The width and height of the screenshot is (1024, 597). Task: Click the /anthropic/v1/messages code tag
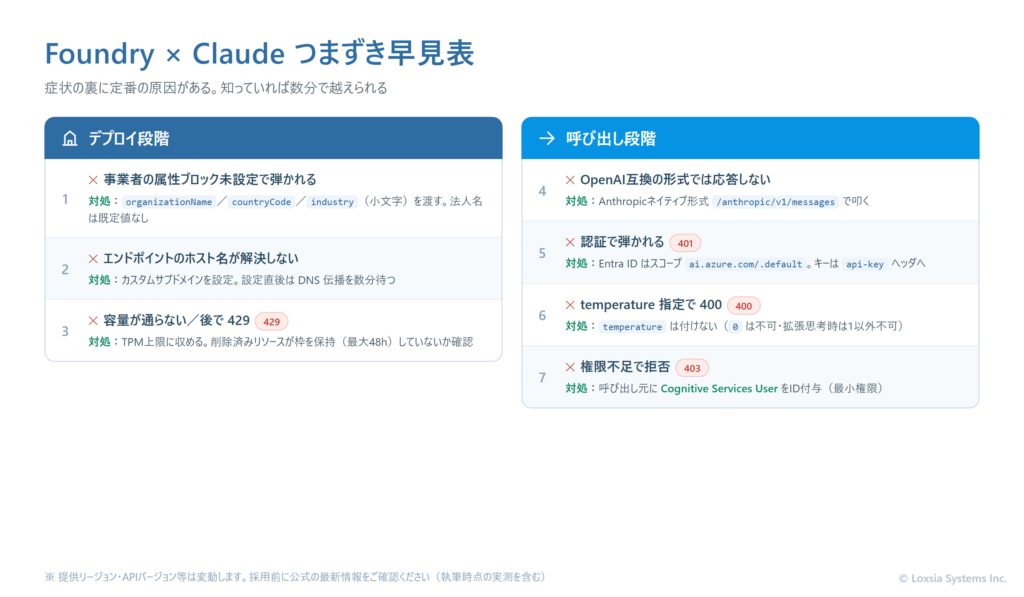[x=775, y=202]
